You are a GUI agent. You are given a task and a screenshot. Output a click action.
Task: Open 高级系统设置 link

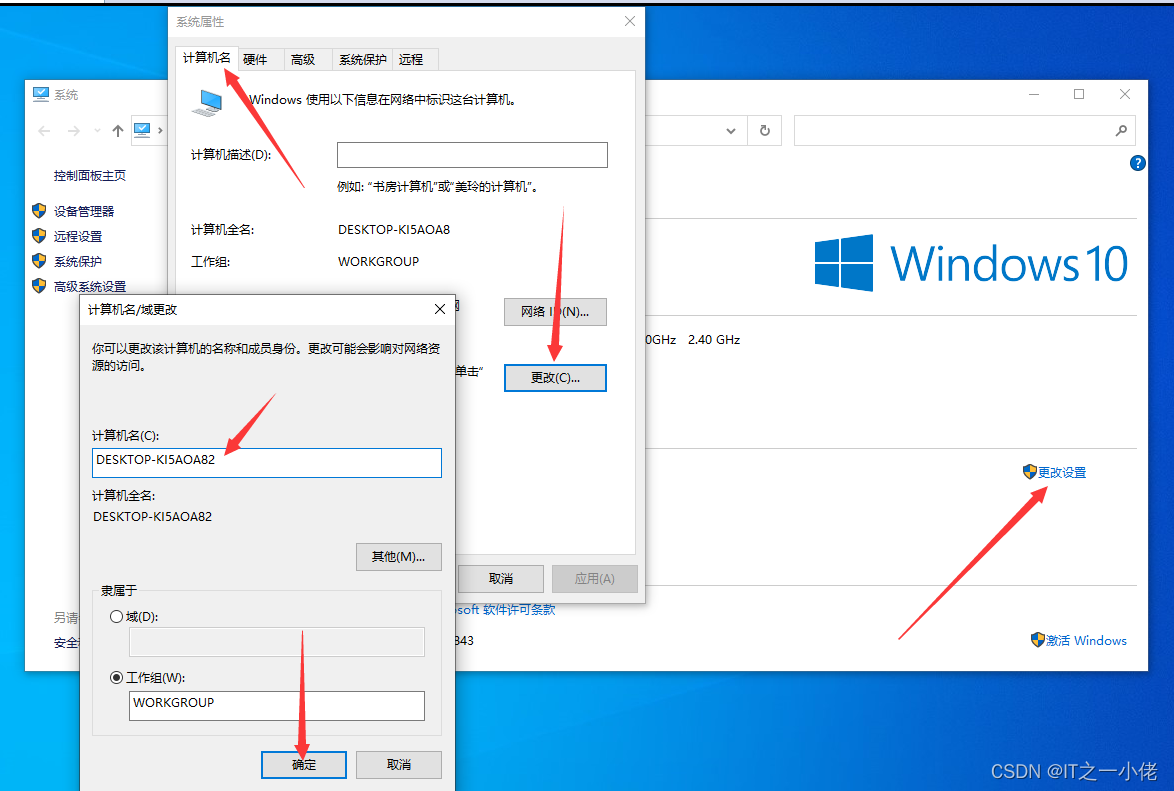pyautogui.click(x=90, y=286)
